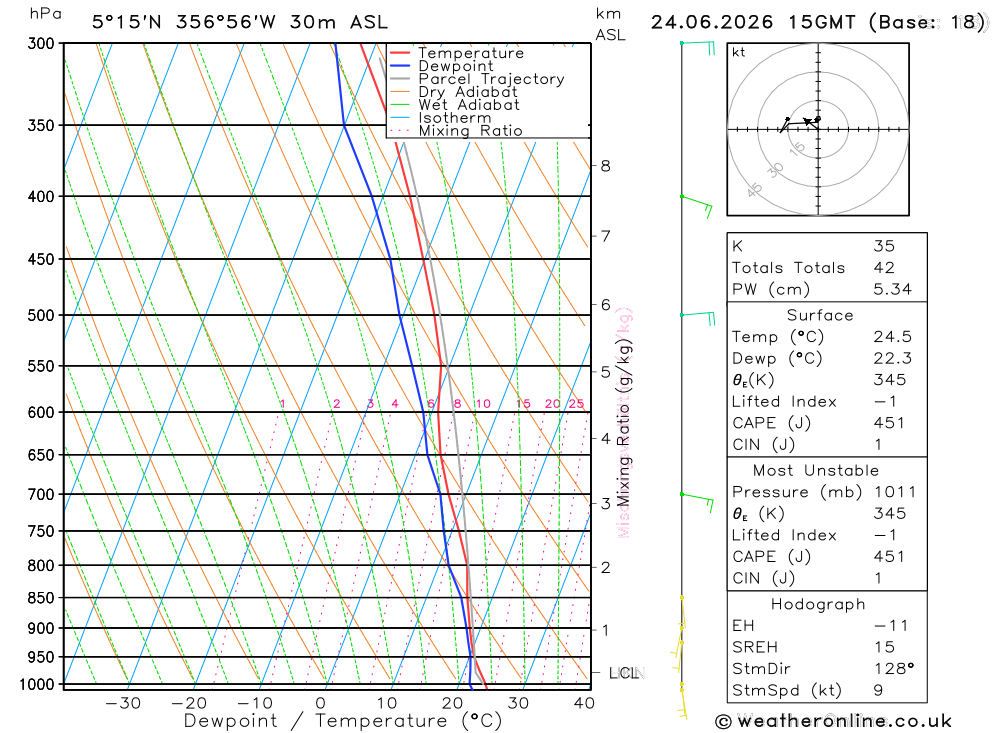1000x733 pixels.
Task: Click the 700 pressure level label
Action: point(41,494)
